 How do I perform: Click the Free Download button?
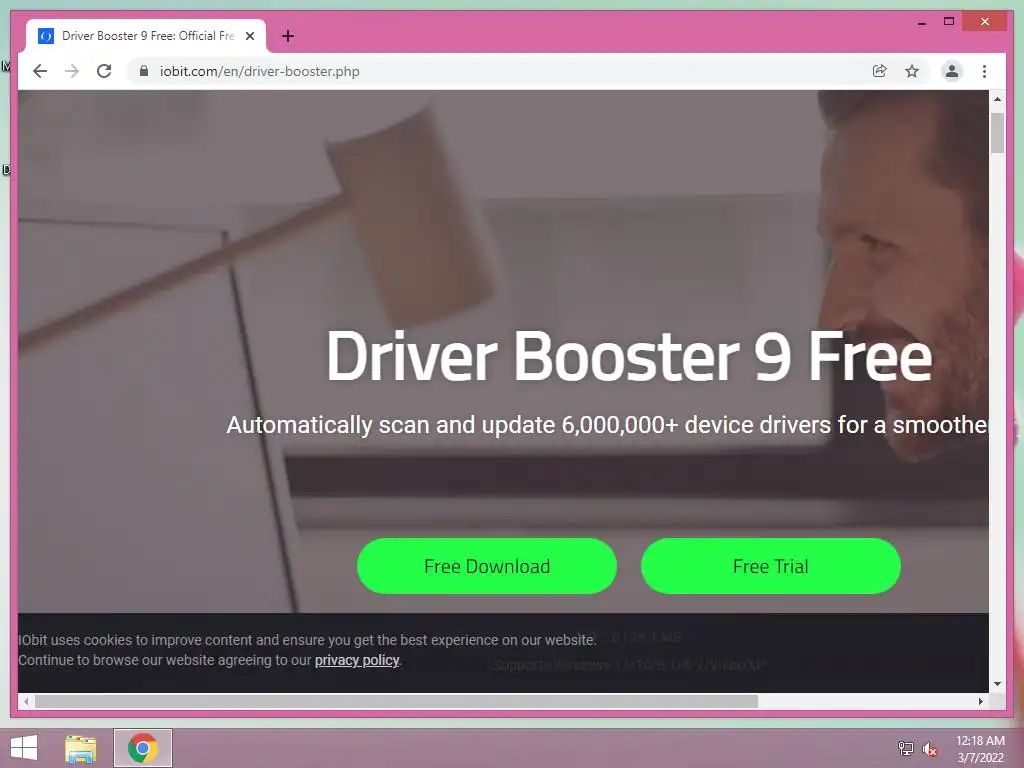[487, 566]
